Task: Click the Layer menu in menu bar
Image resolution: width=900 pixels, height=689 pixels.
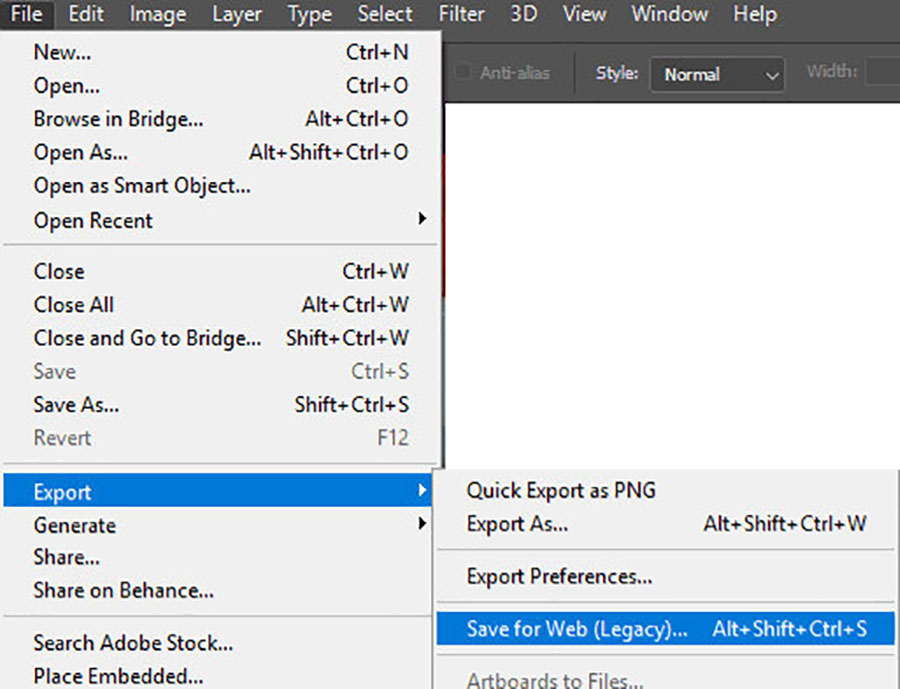Action: [x=236, y=15]
